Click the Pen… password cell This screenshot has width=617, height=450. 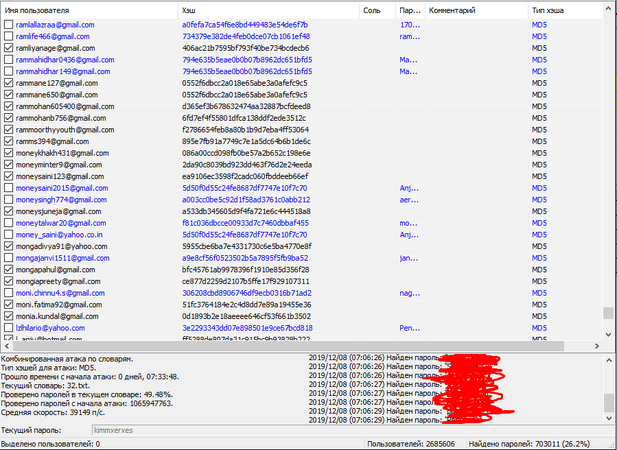tap(410, 328)
